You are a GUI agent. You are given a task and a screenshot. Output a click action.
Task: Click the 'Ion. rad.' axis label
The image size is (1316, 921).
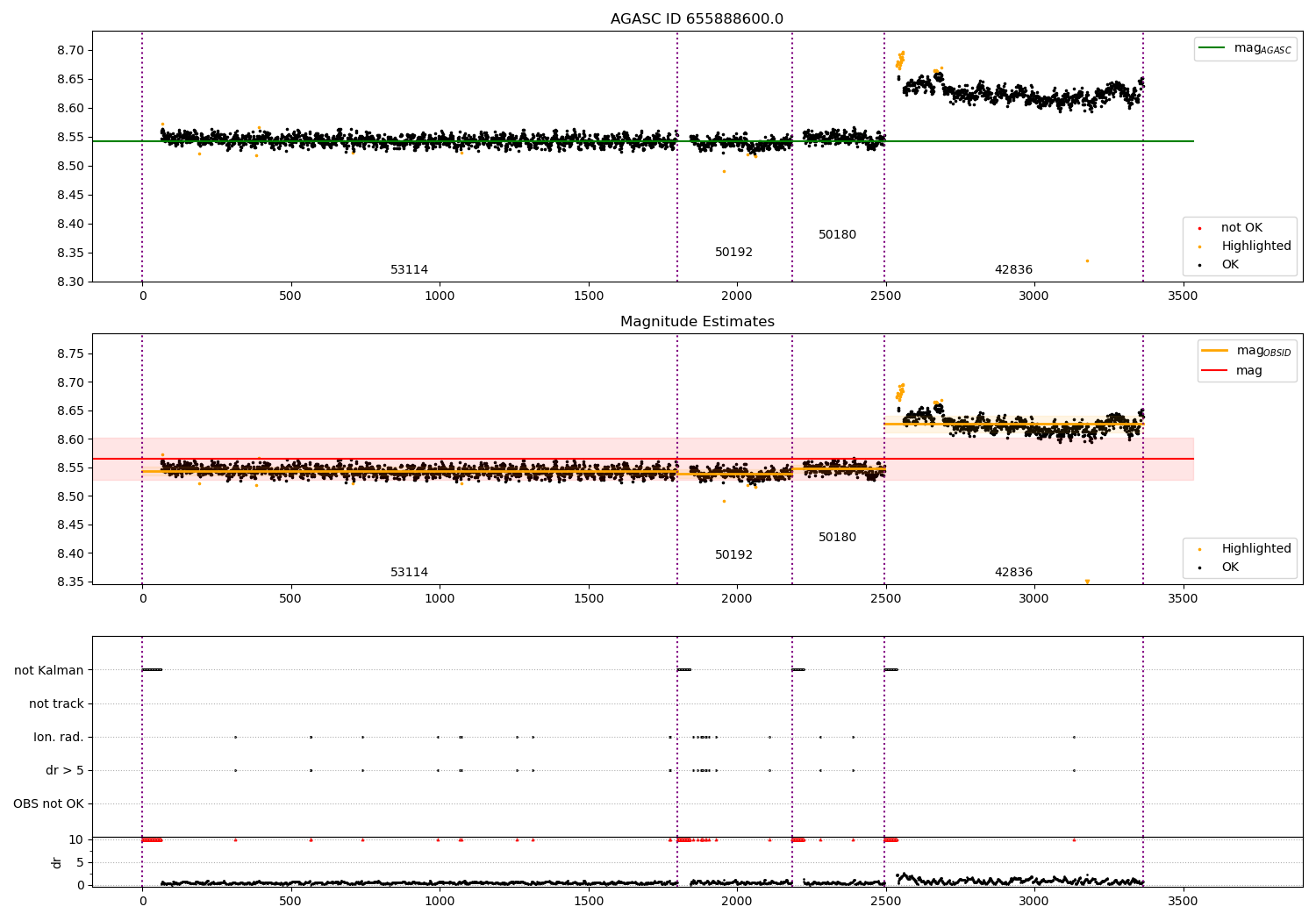[x=59, y=738]
